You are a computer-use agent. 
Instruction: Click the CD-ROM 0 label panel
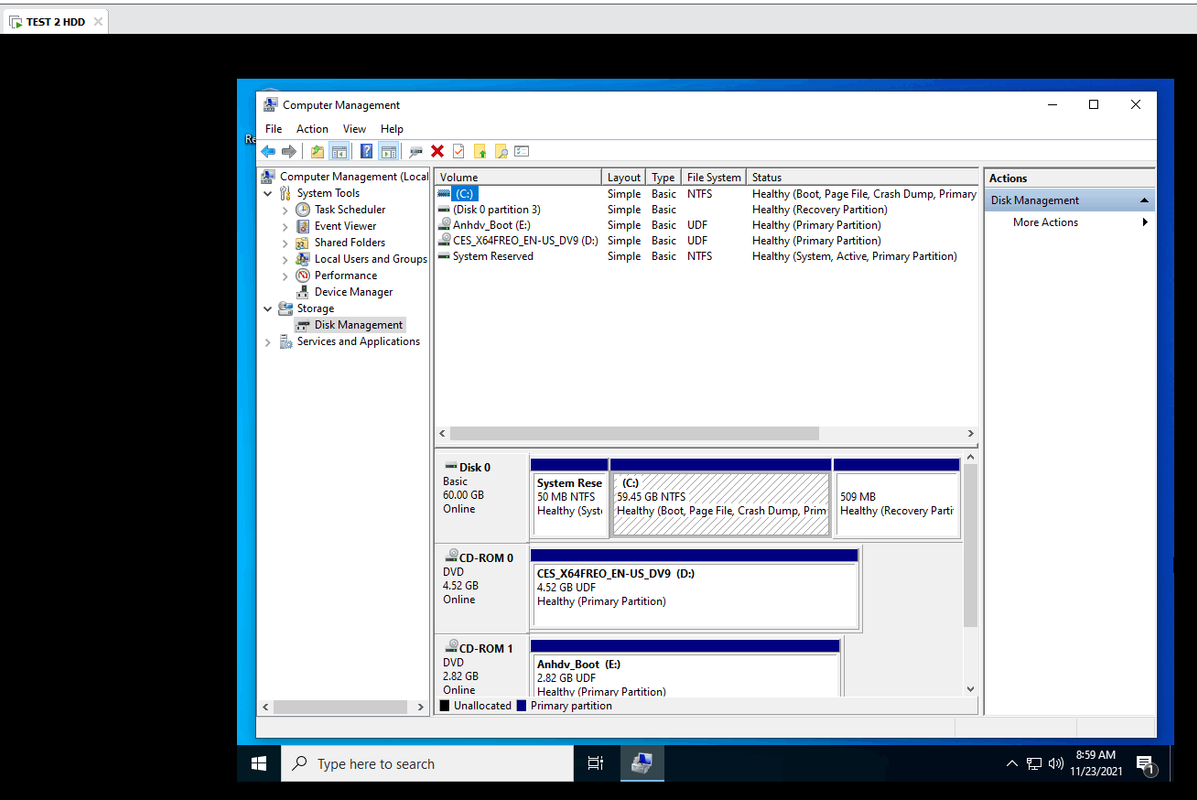pyautogui.click(x=482, y=588)
